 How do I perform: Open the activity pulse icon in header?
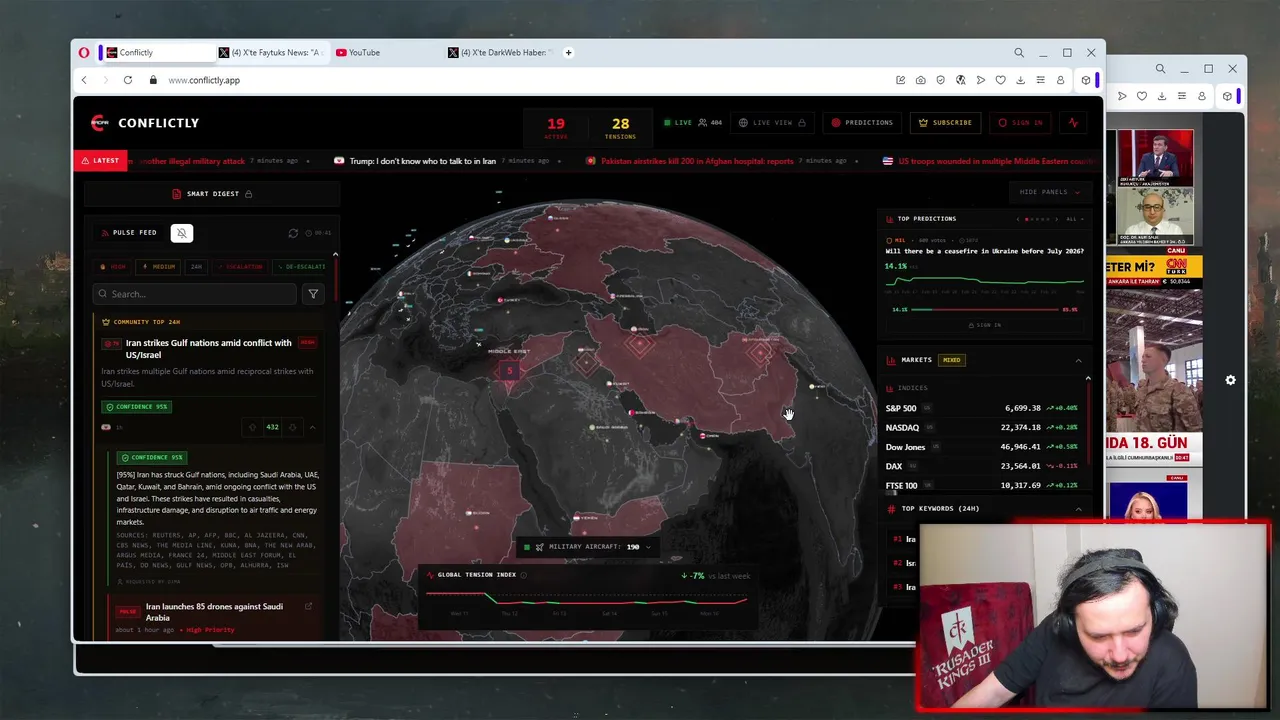(1073, 123)
